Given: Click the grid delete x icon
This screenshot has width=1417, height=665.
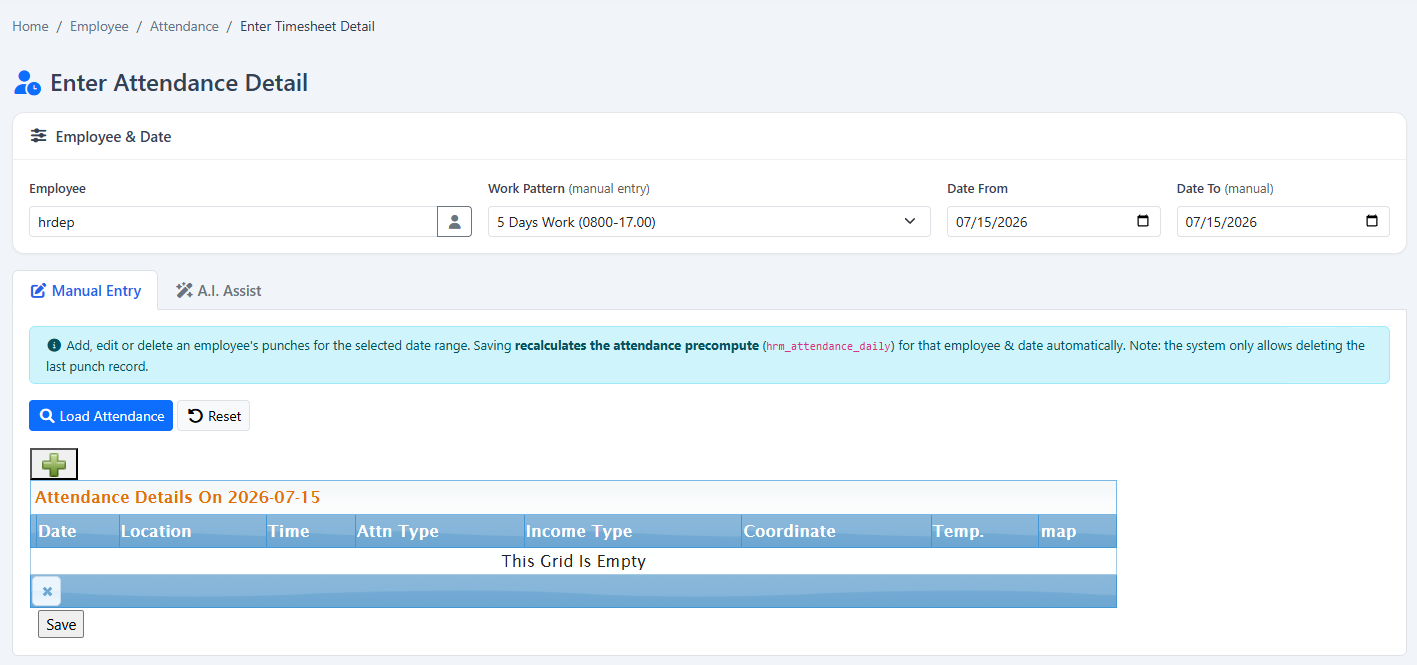Looking at the screenshot, I should [47, 591].
